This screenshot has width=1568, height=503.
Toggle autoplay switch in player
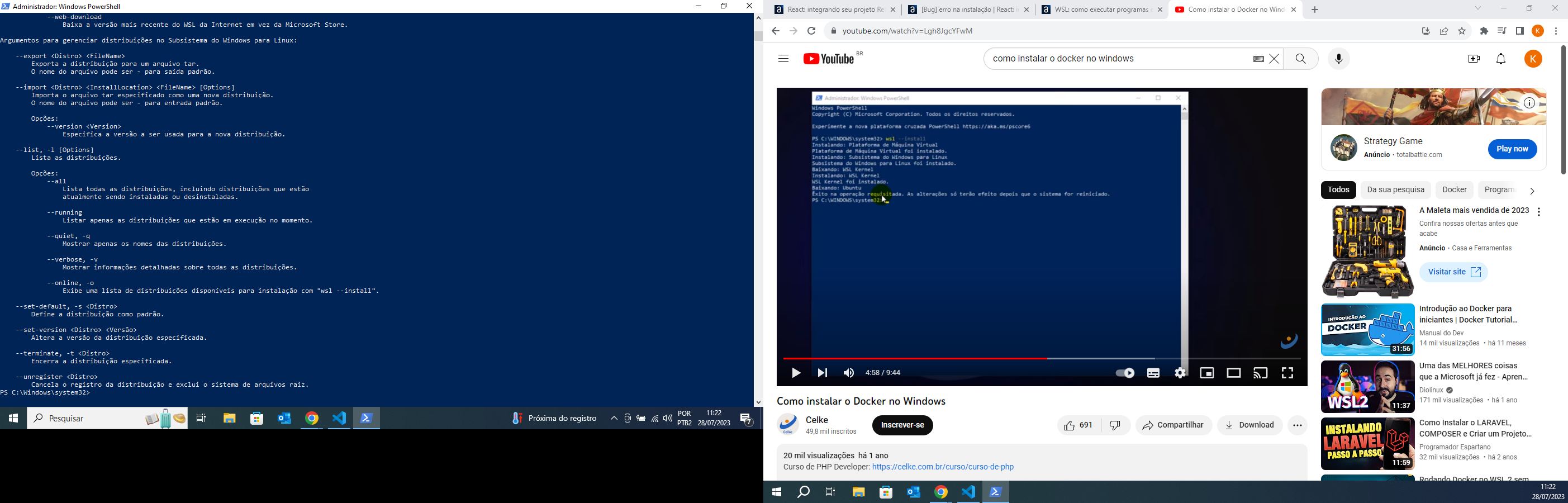[1124, 373]
